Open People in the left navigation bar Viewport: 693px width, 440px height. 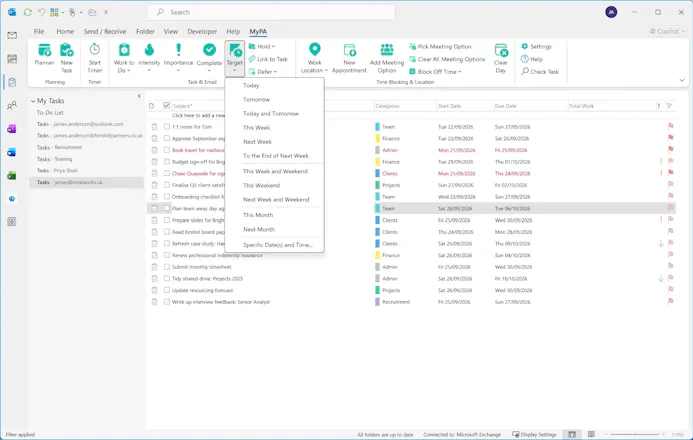tap(12, 106)
